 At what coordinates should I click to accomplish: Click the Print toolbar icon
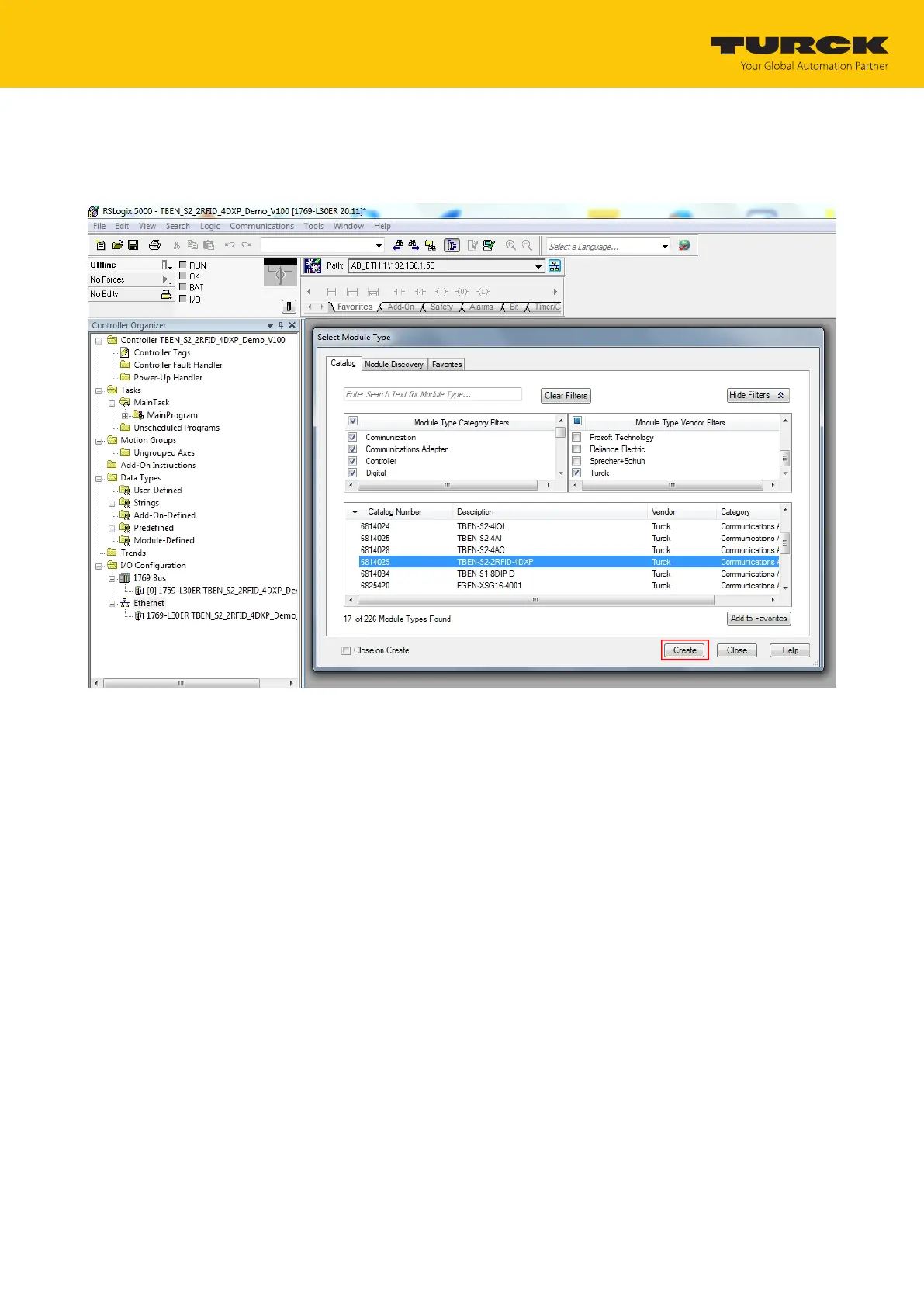point(154,245)
